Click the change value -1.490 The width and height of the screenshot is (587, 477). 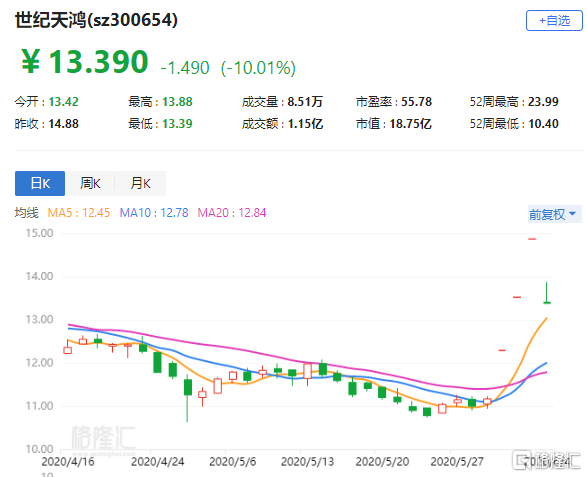(x=185, y=68)
